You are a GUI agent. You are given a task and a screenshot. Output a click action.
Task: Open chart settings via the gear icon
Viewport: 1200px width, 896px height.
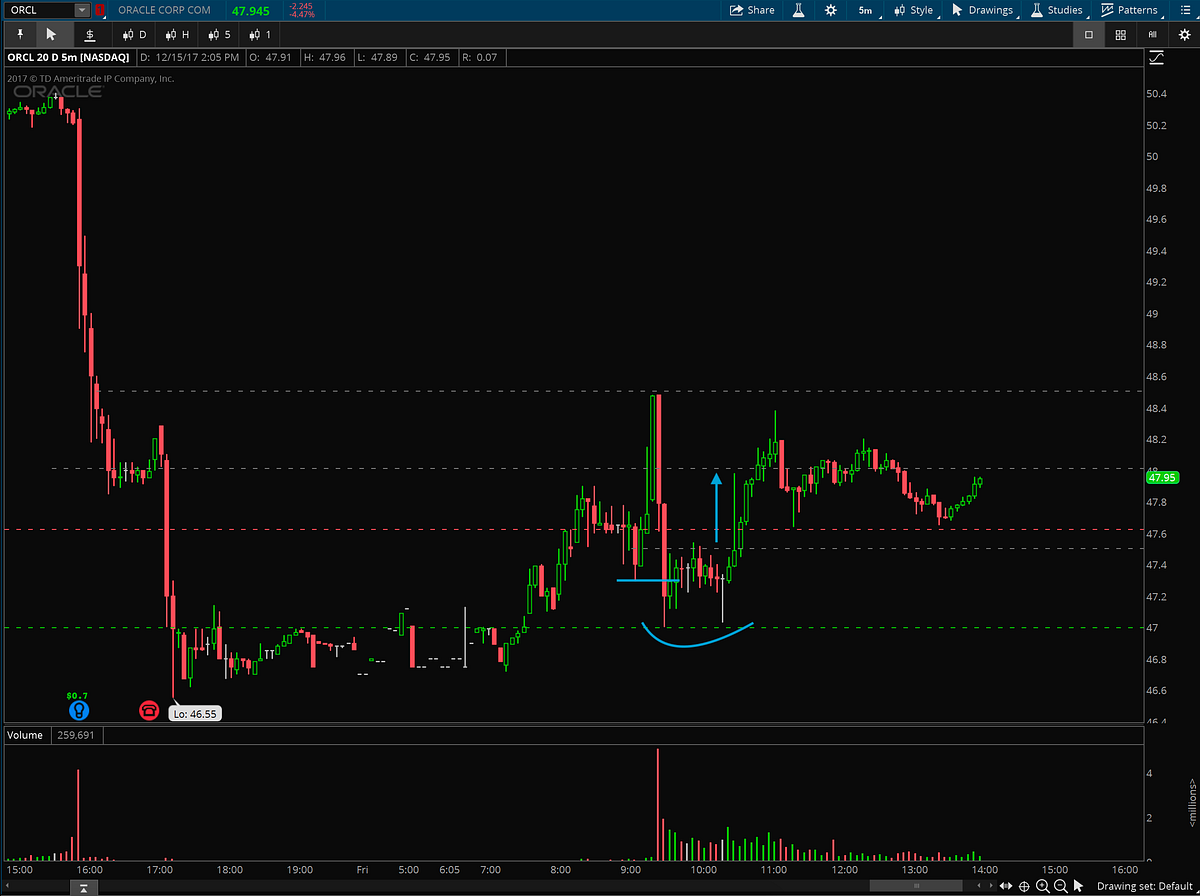pyautogui.click(x=833, y=10)
